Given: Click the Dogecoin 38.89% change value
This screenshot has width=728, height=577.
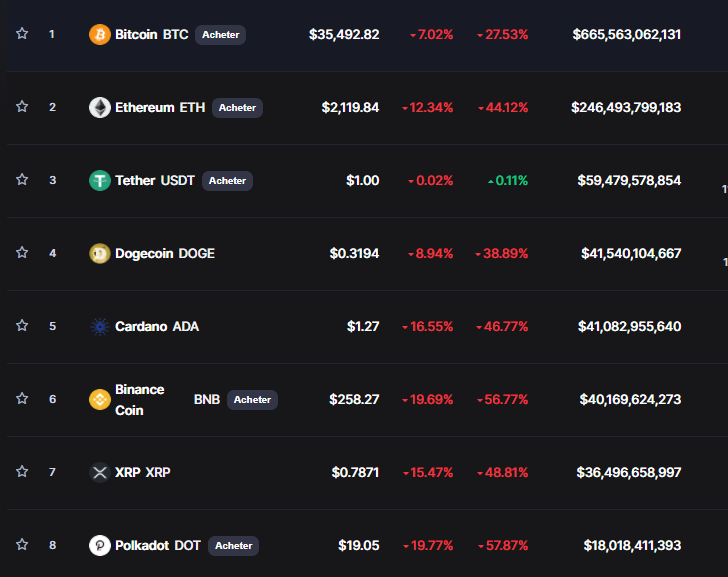Looking at the screenshot, I should coord(501,253).
